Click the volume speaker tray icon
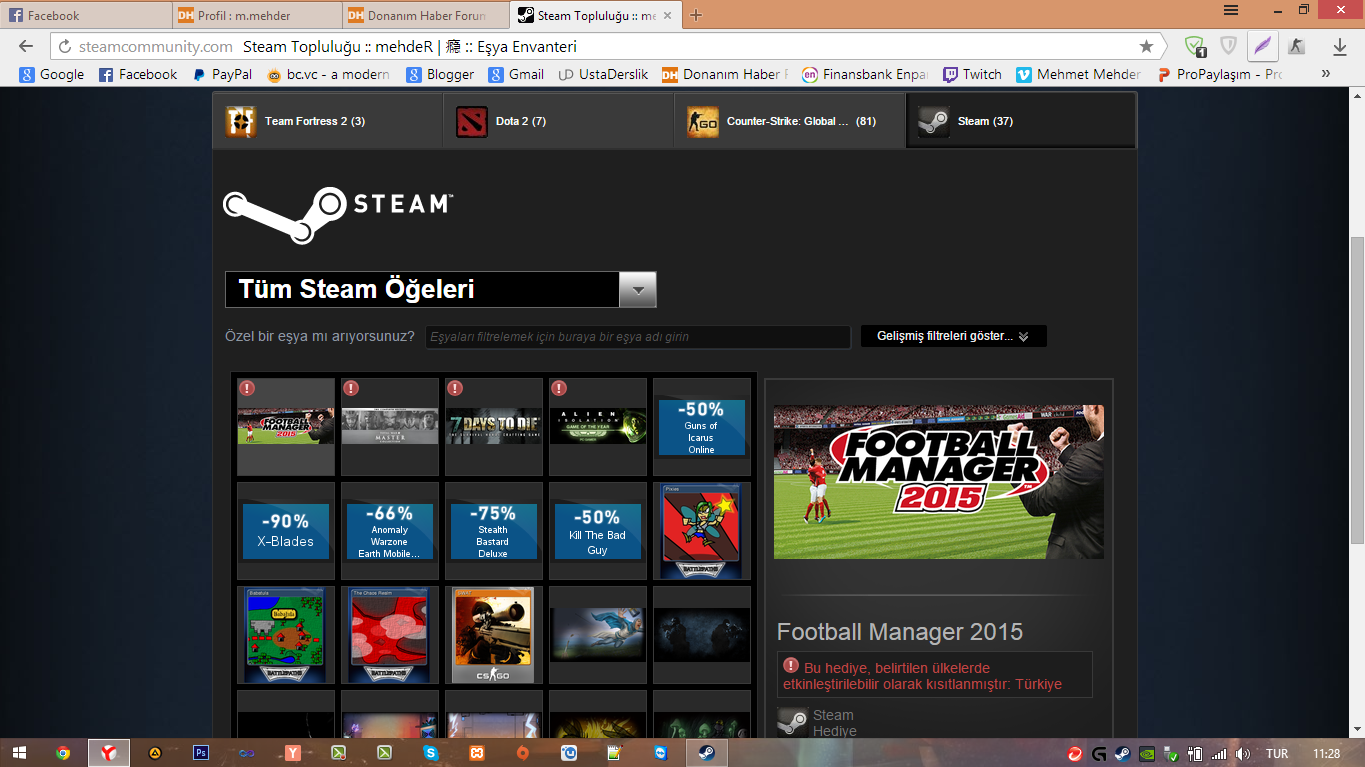The image size is (1365, 767). coord(1242,754)
